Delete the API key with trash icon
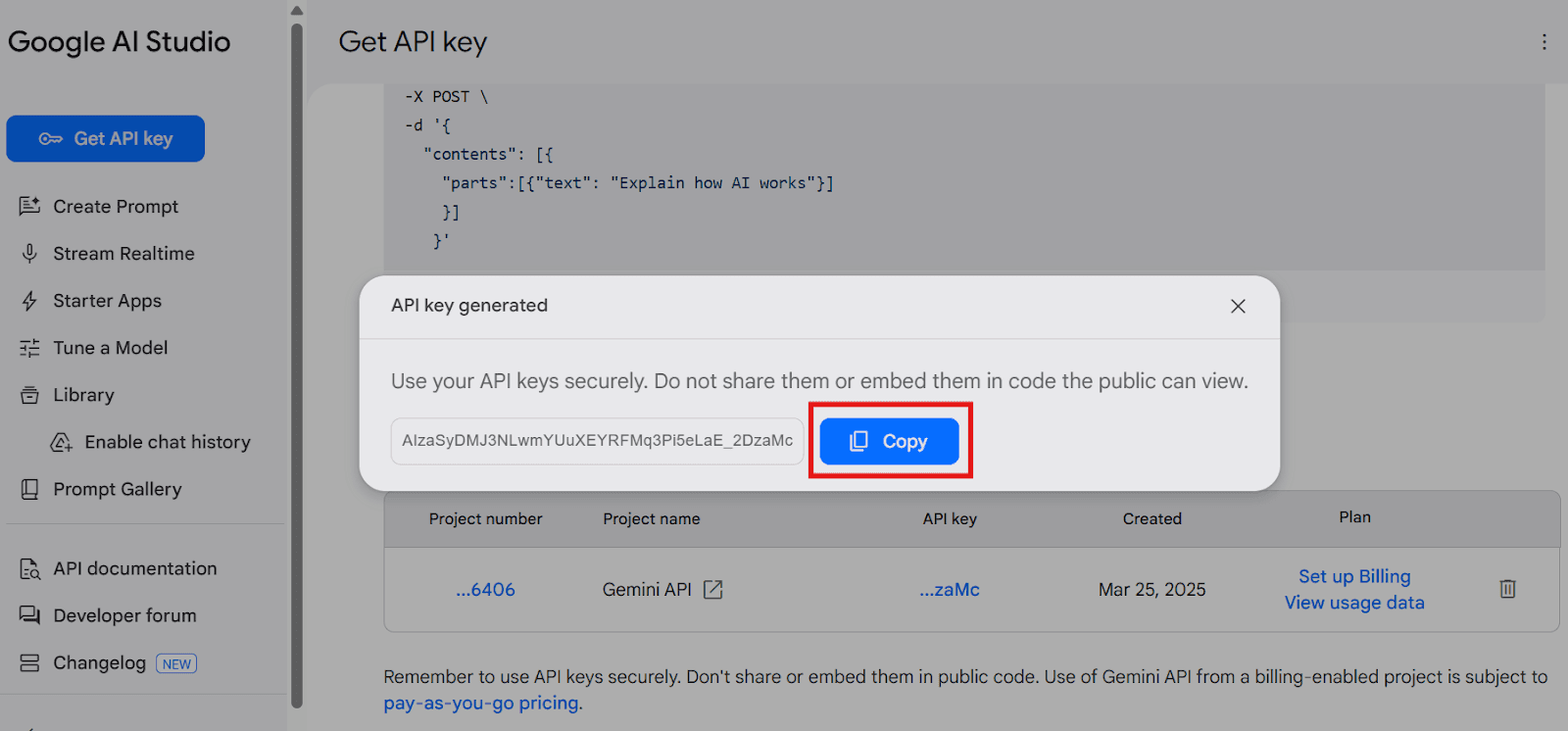The height and width of the screenshot is (731, 1568). (1507, 589)
